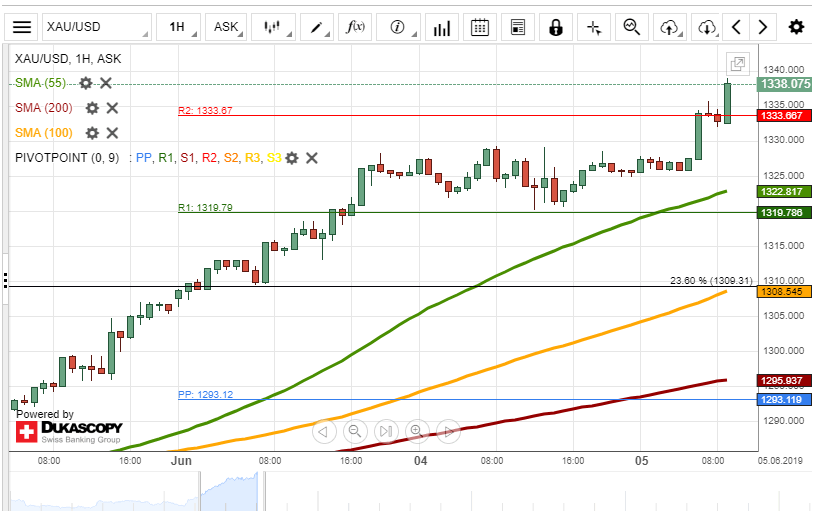The width and height of the screenshot is (816, 518).
Task: Step chart forward with bottom right arrow
Action: point(448,432)
